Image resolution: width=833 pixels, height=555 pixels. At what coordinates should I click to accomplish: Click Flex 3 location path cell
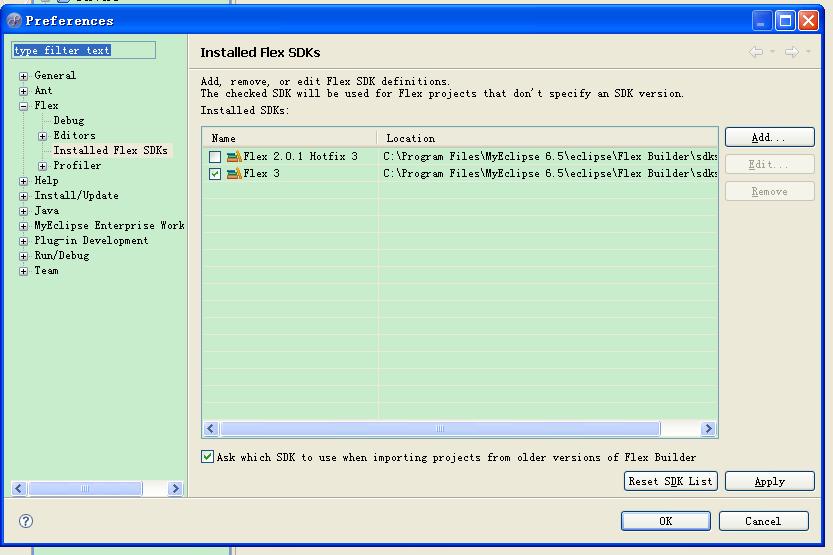[550, 173]
